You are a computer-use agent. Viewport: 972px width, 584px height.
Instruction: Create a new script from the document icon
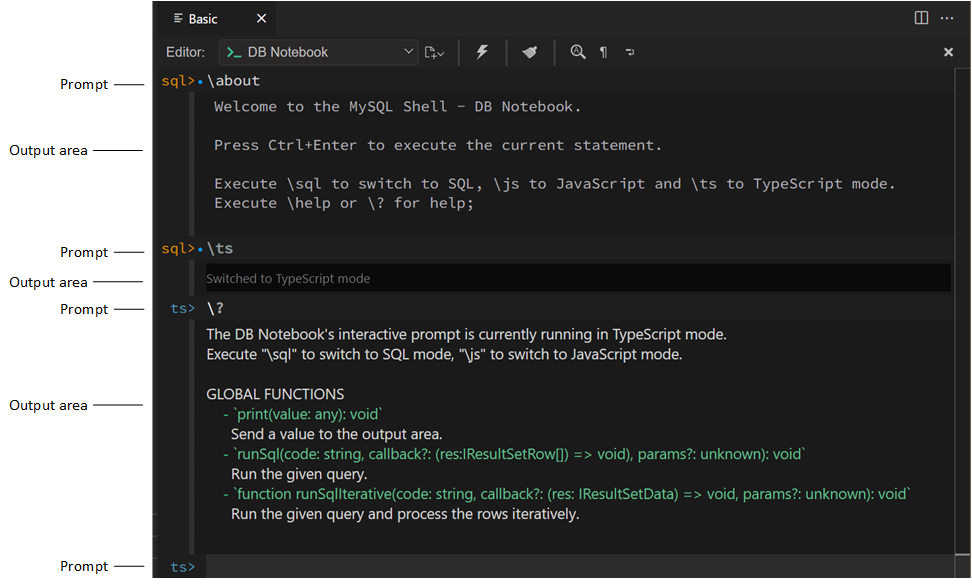[x=430, y=52]
